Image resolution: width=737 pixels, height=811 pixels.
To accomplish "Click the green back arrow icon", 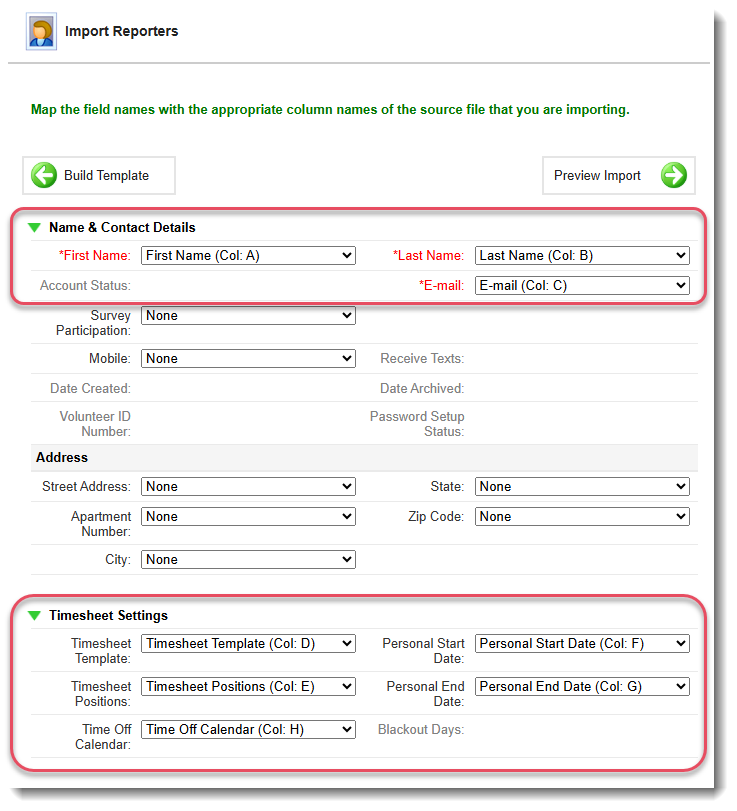I will [x=44, y=175].
